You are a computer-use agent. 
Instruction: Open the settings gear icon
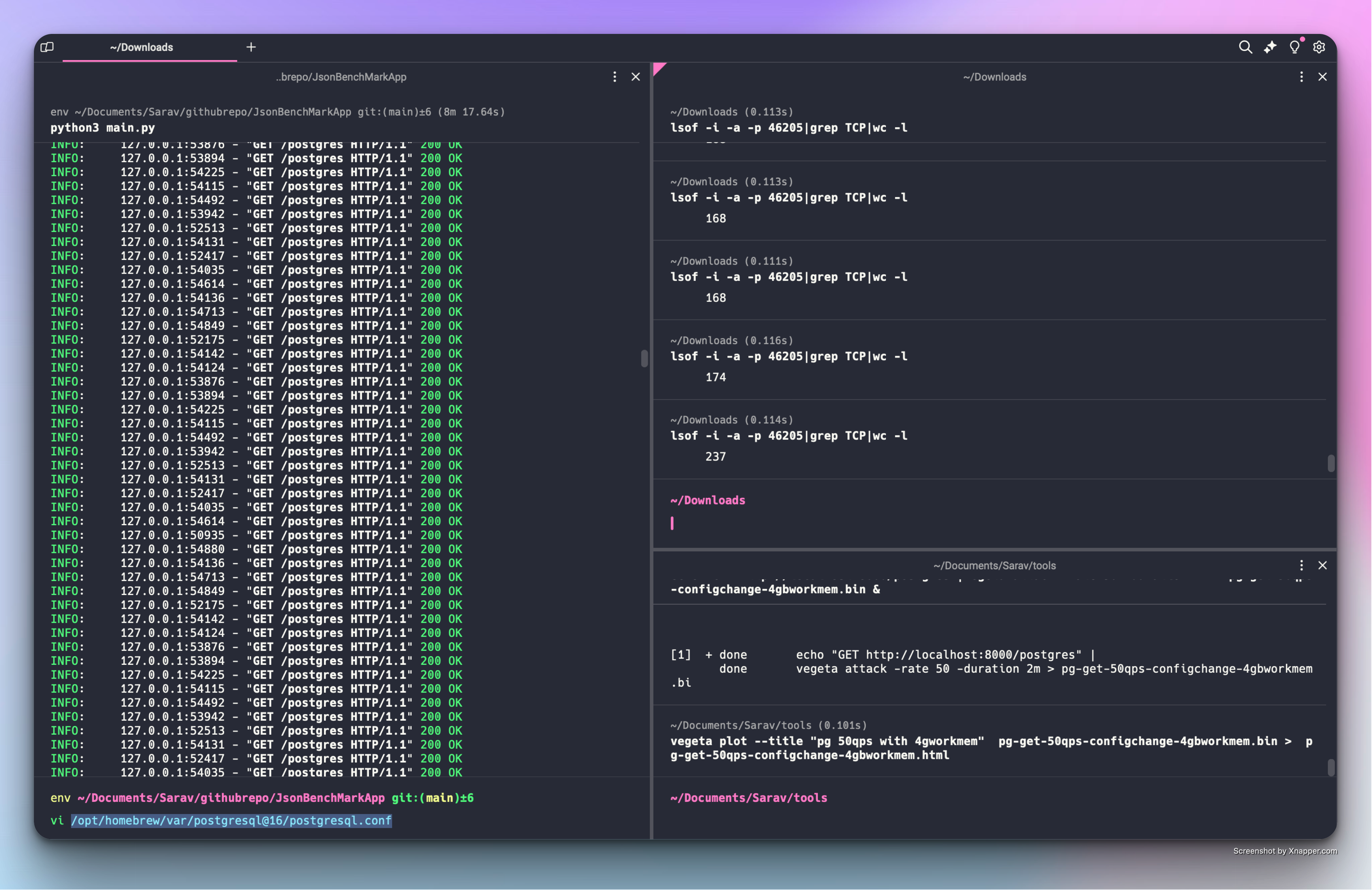[x=1319, y=47]
